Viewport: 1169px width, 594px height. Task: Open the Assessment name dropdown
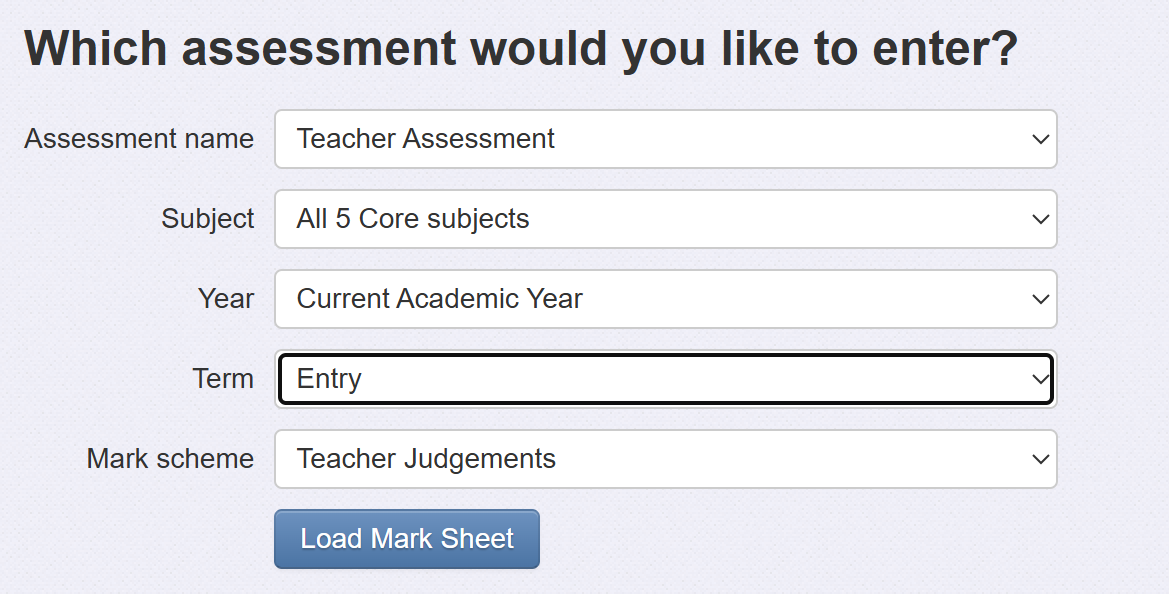pos(665,139)
